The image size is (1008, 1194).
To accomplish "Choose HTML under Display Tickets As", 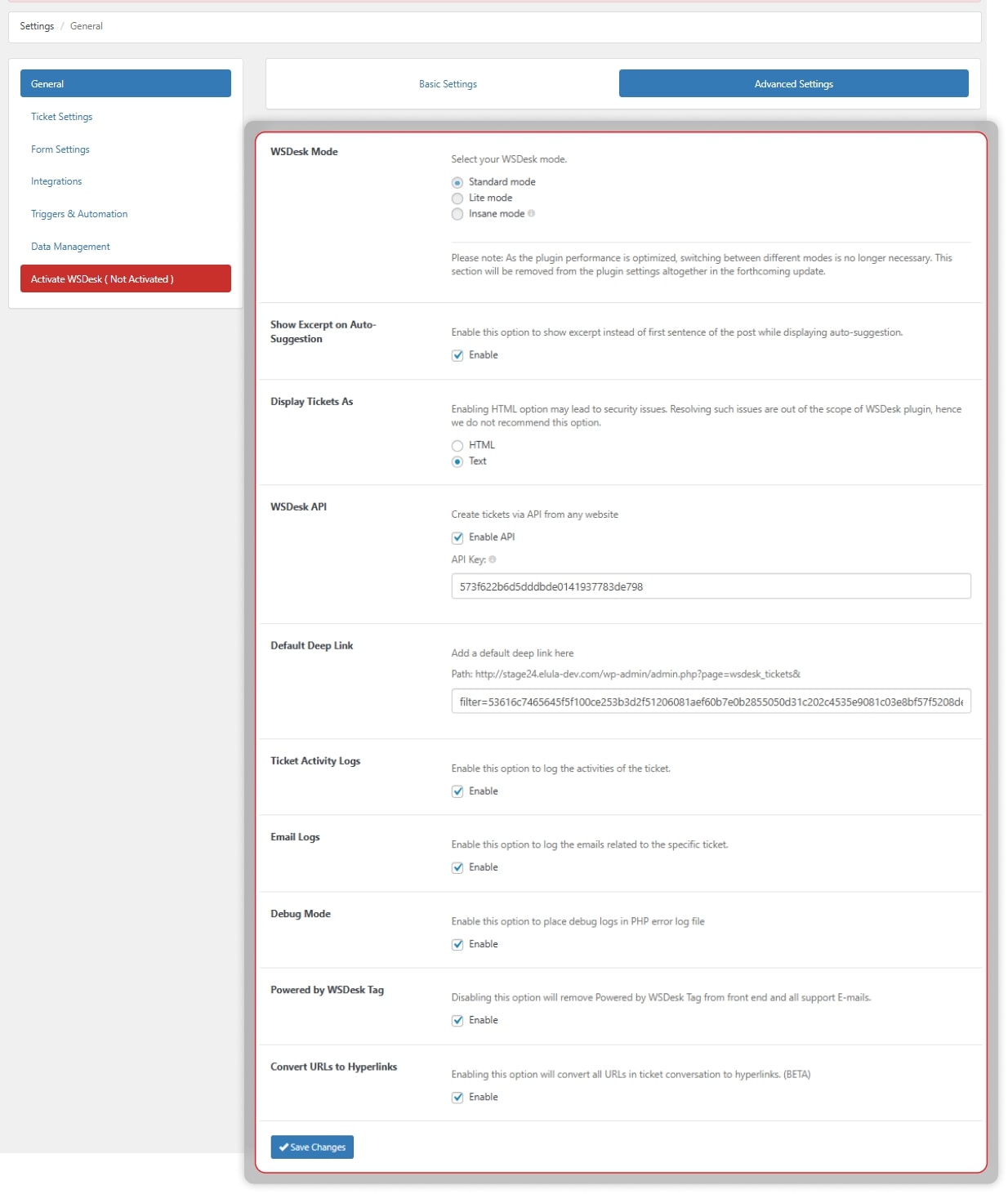I will coord(457,445).
